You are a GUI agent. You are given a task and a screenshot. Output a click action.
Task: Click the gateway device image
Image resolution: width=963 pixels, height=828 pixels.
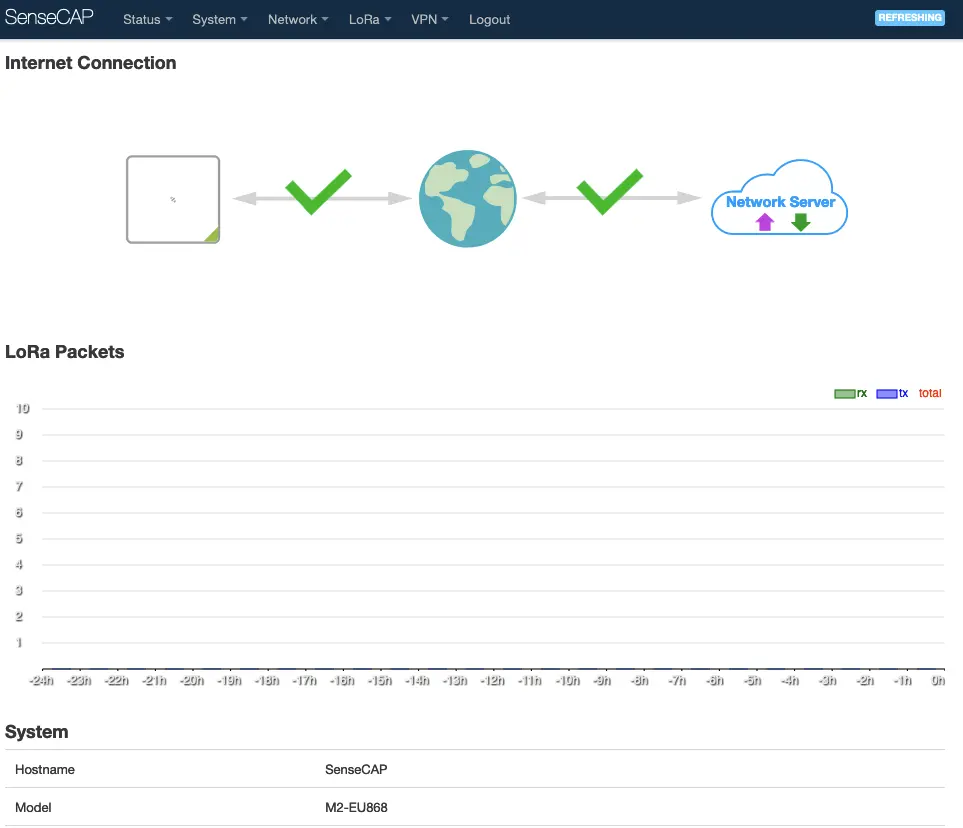click(x=173, y=200)
